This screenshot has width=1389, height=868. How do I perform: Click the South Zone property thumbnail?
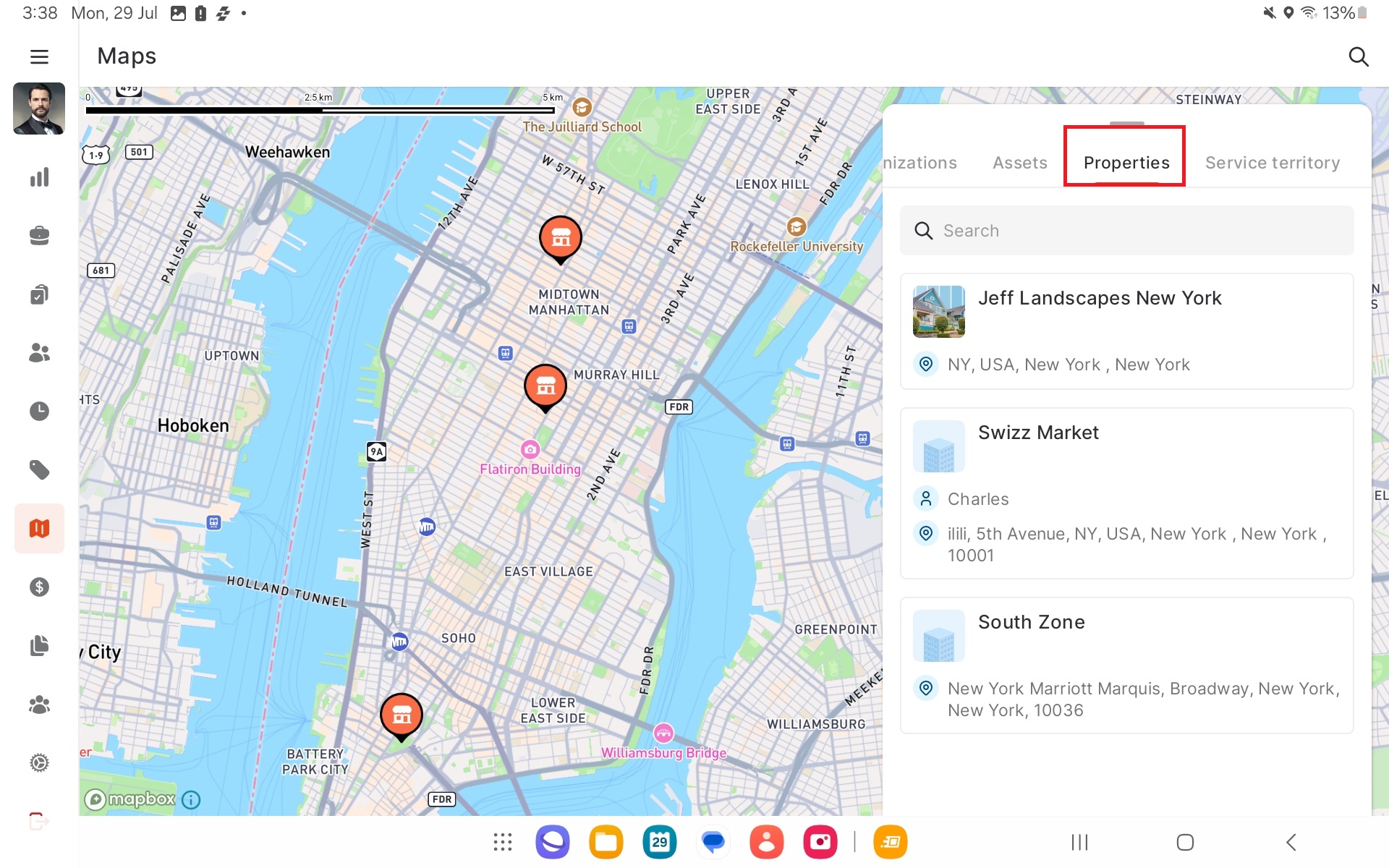(x=938, y=636)
